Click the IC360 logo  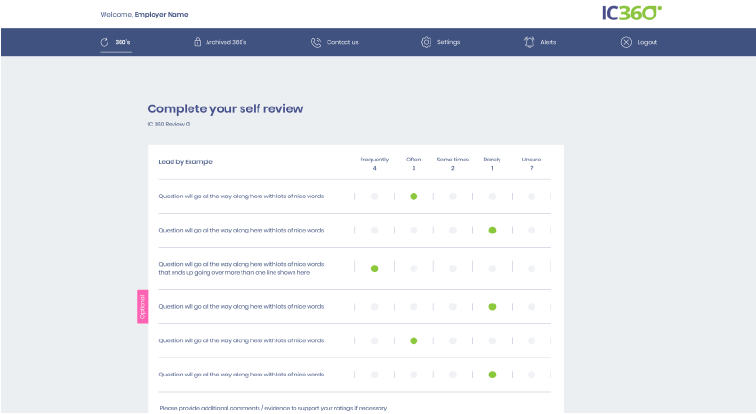[x=631, y=13]
